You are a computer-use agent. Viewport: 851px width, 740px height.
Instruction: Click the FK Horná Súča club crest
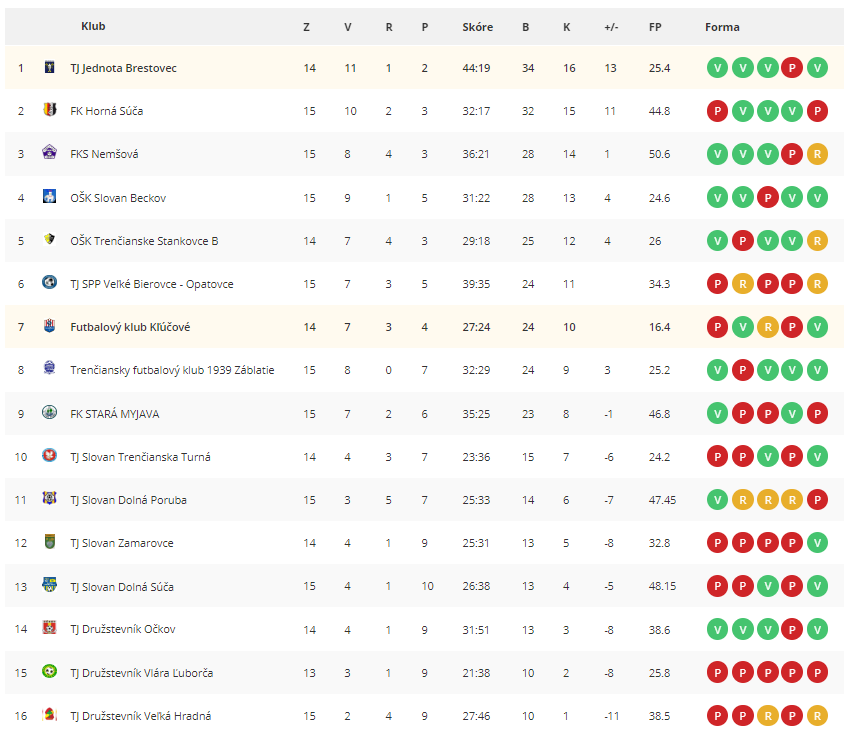point(49,110)
